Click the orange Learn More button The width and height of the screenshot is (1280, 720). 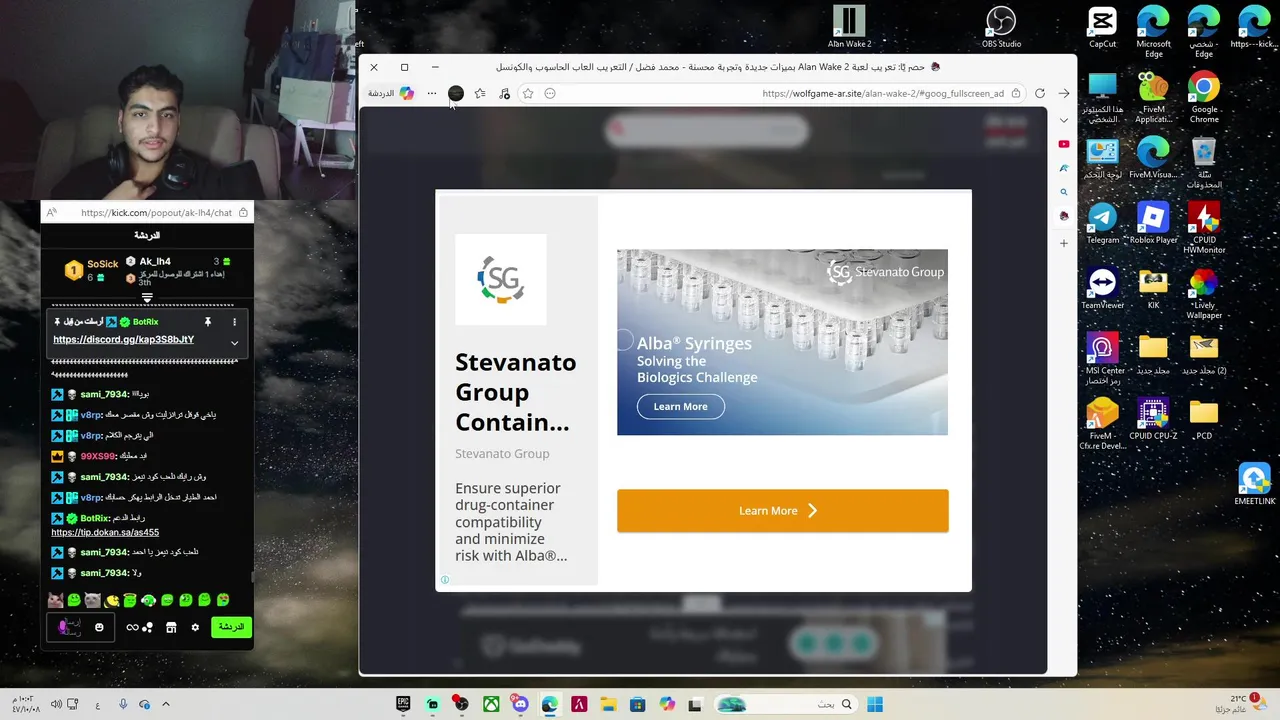pyautogui.click(x=782, y=510)
